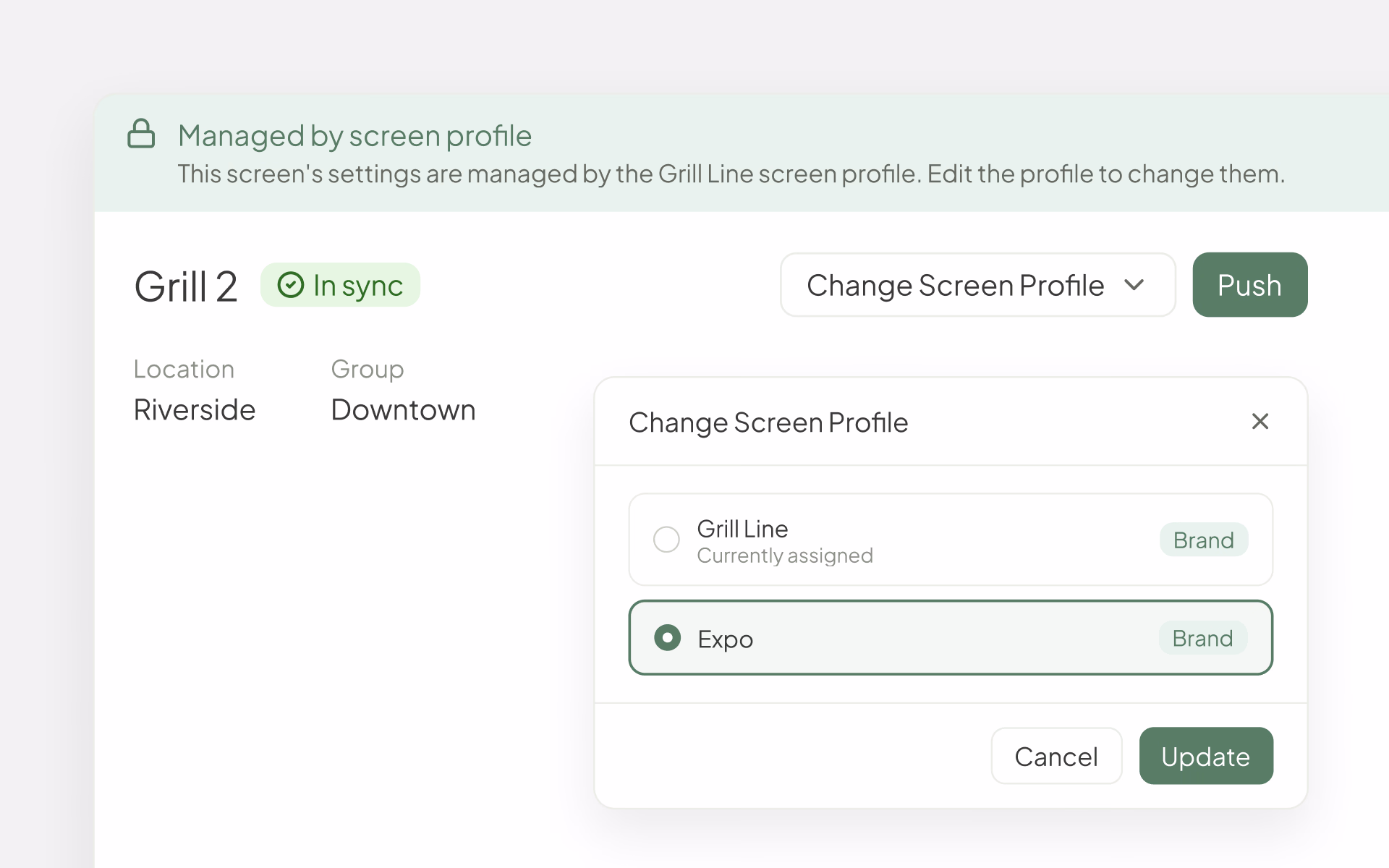The height and width of the screenshot is (868, 1389).
Task: Click the dialog title Change Screen Profile
Action: pyautogui.click(x=768, y=422)
